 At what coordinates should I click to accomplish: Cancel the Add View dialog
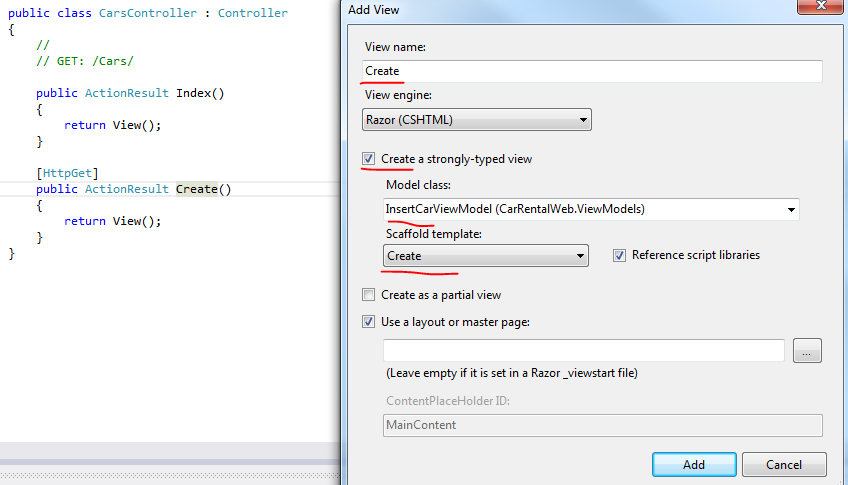[784, 464]
